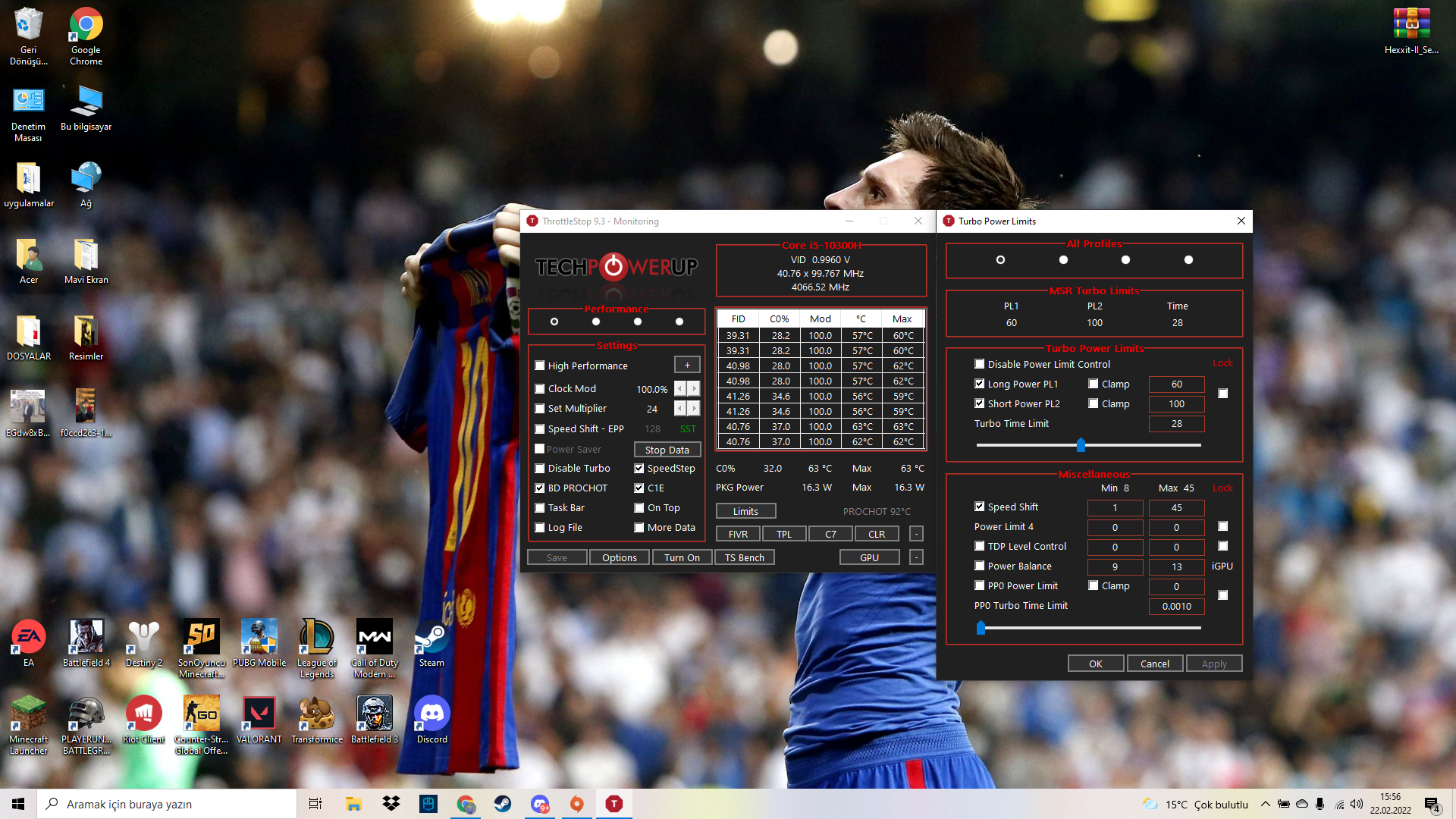Image resolution: width=1456 pixels, height=819 pixels.
Task: Open File Explorer from taskbar
Action: click(353, 804)
